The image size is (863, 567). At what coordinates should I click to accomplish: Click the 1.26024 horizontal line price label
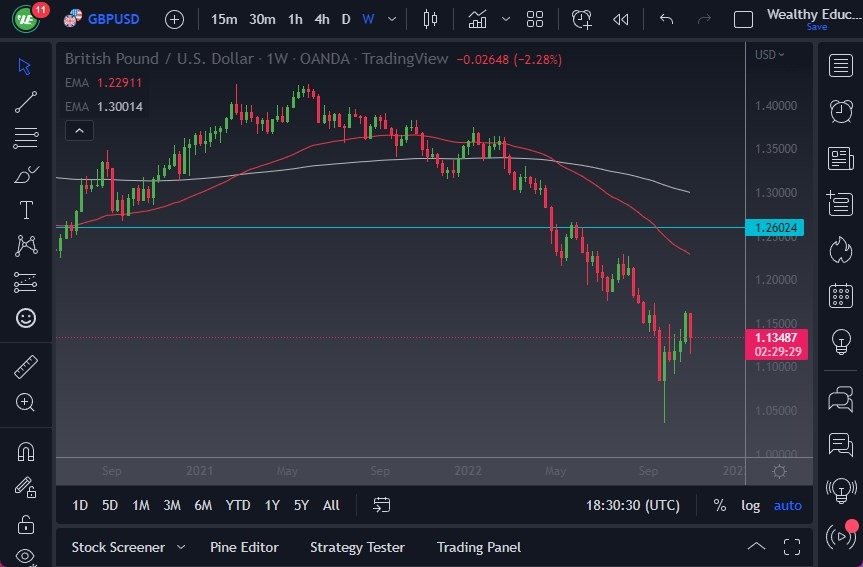pos(775,228)
